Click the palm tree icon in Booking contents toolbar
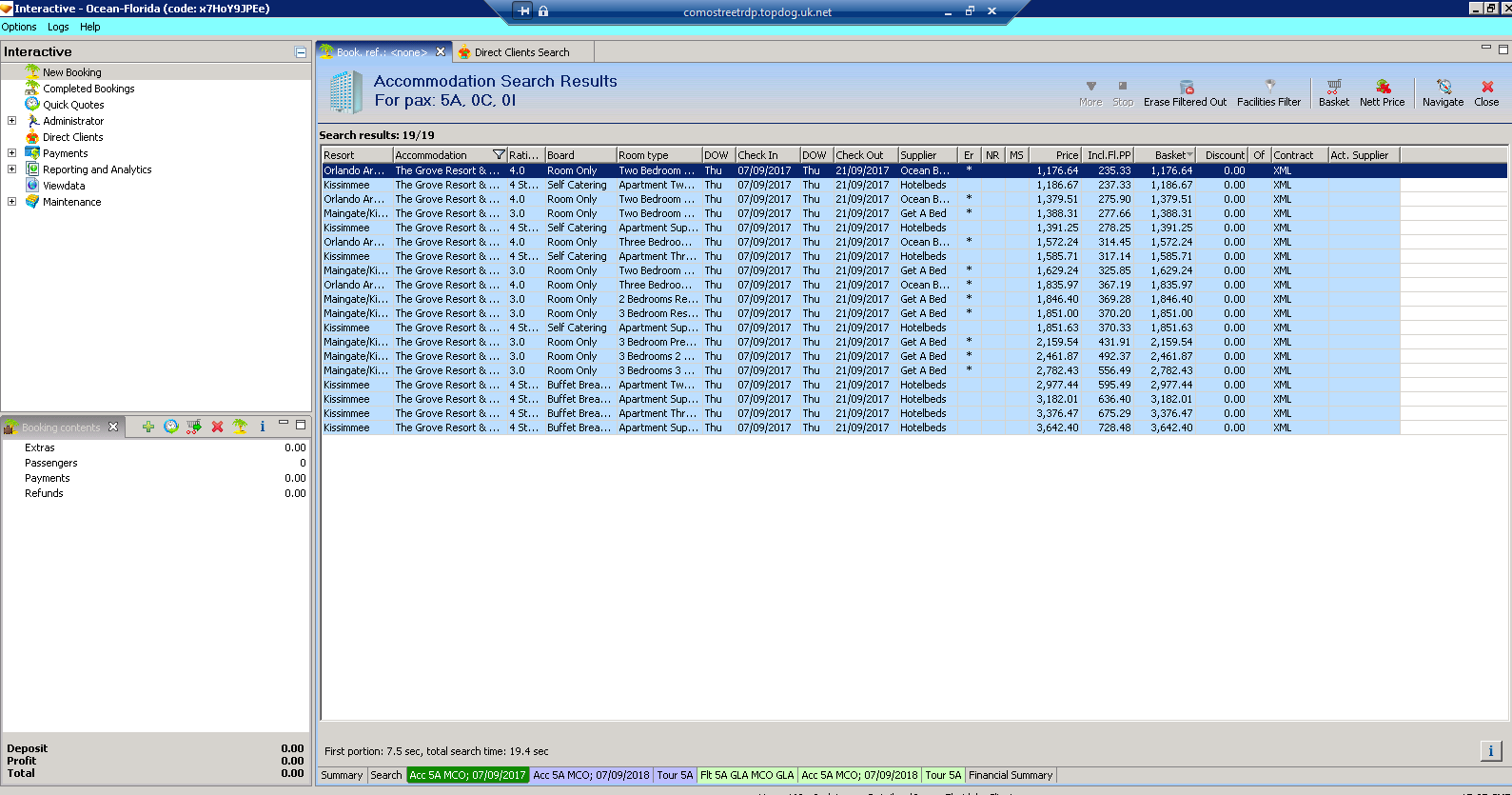This screenshot has height=795, width=1512. [x=240, y=427]
